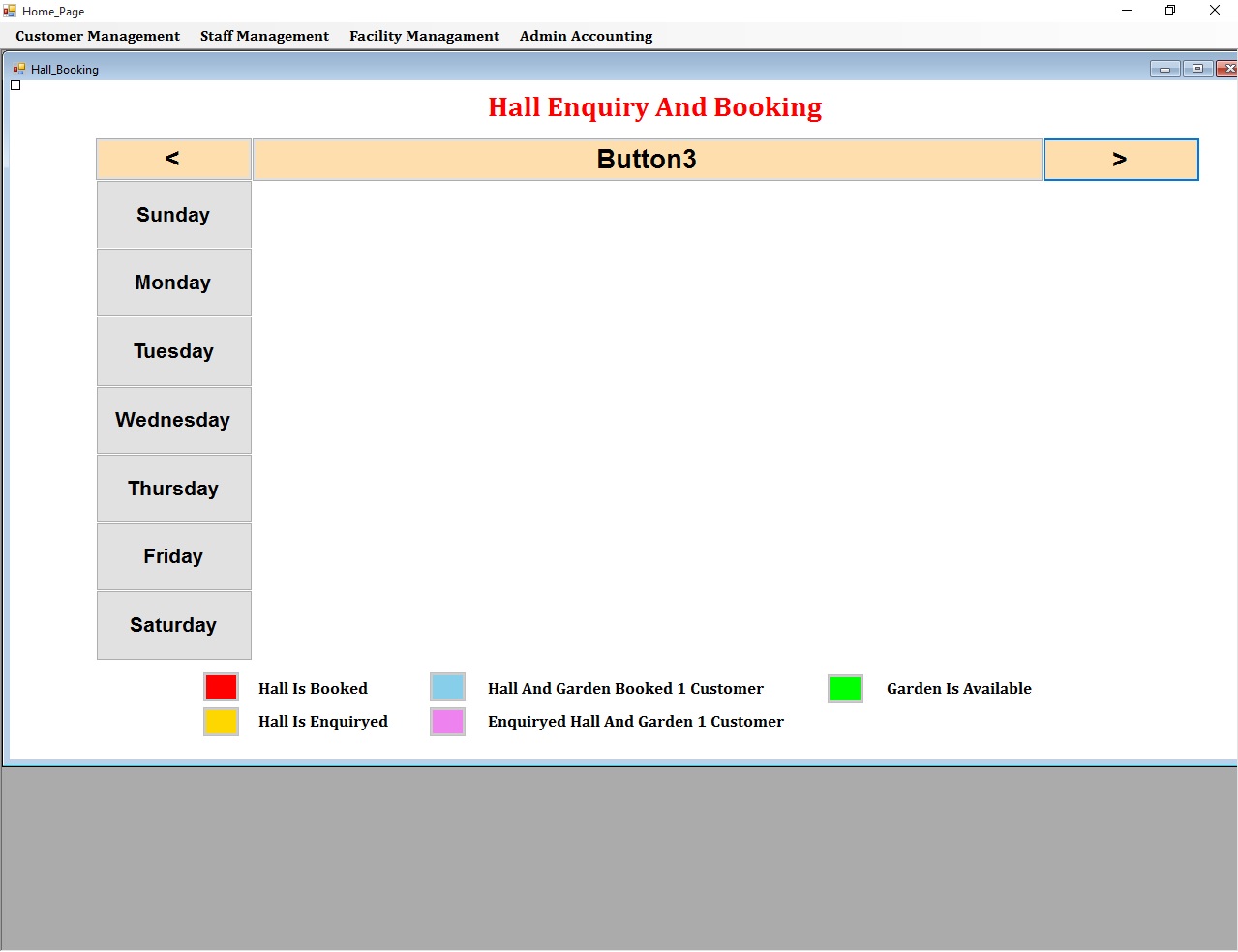This screenshot has height=952, width=1238.
Task: Open Admin Accounting menu
Action: pyautogui.click(x=586, y=36)
